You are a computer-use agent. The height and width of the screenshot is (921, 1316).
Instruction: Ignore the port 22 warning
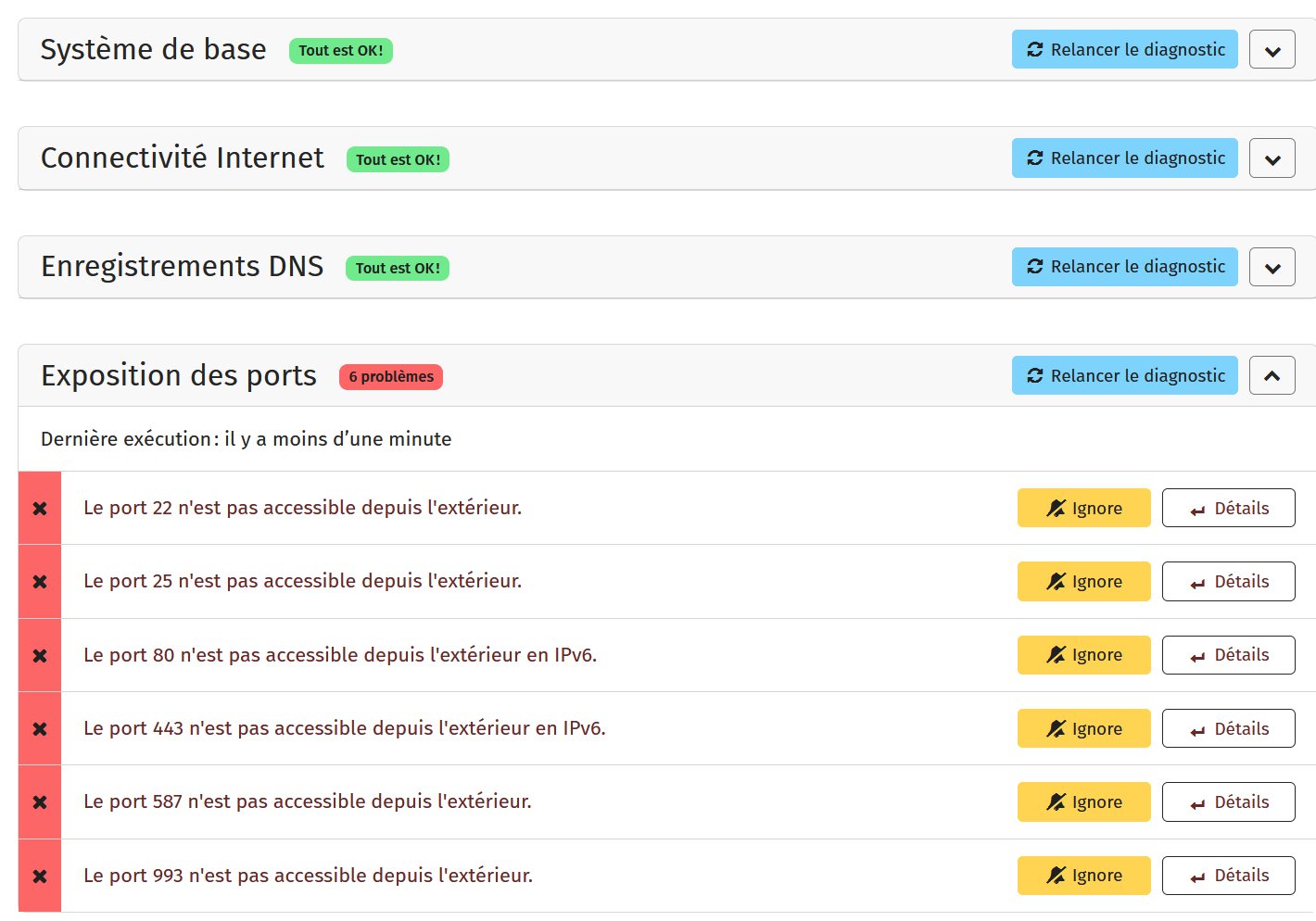[1083, 508]
